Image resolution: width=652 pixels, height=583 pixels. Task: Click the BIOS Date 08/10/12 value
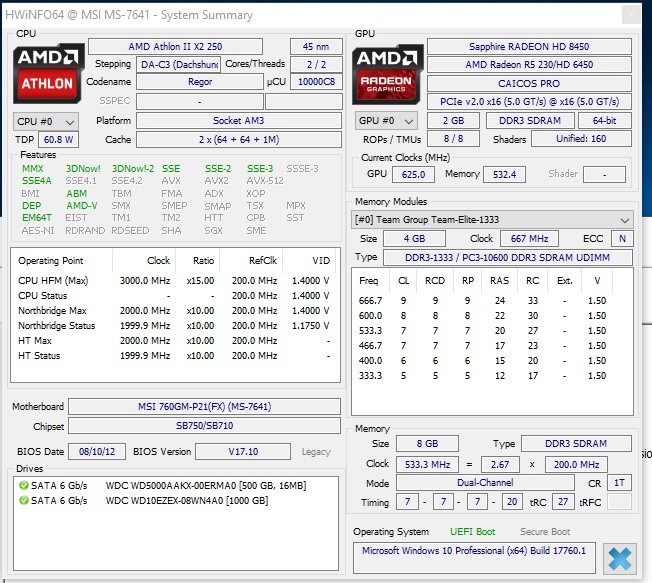[97, 452]
